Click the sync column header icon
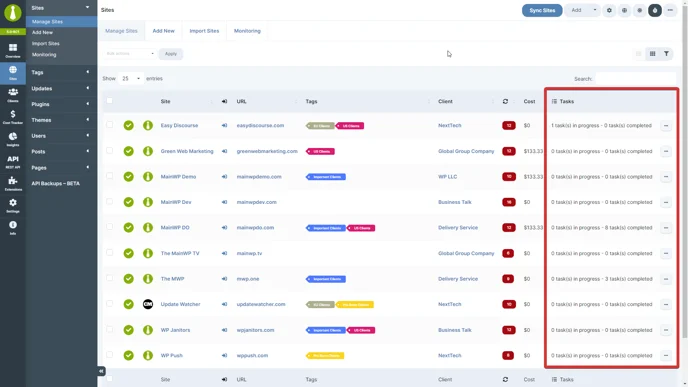Screen dimensions: 688x387 point(505,101)
